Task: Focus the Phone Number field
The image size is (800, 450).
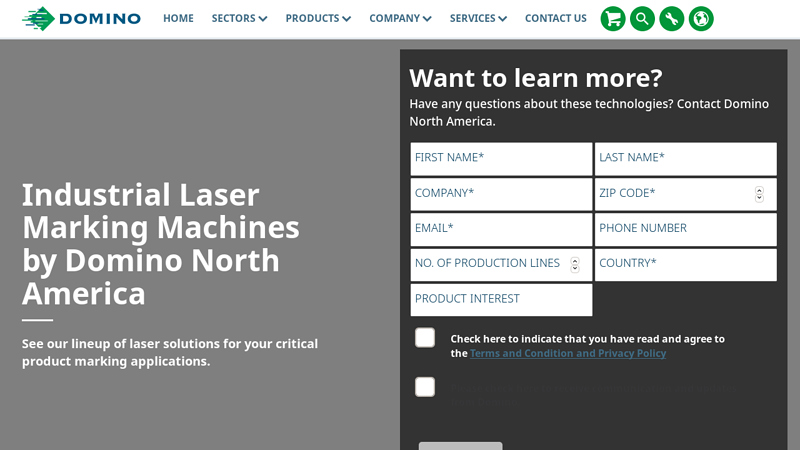Action: tap(686, 229)
